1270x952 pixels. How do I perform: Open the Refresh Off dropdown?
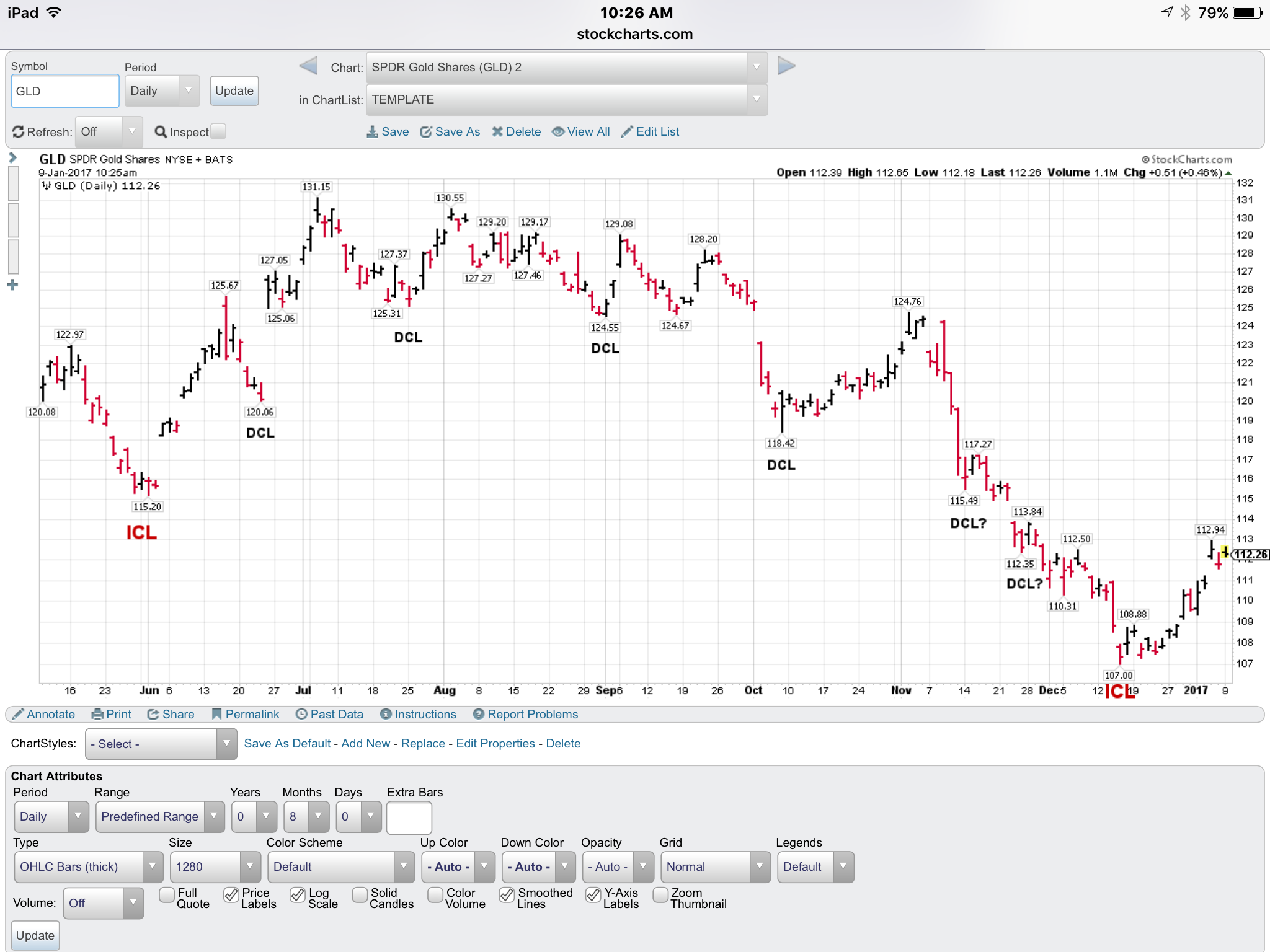[109, 131]
